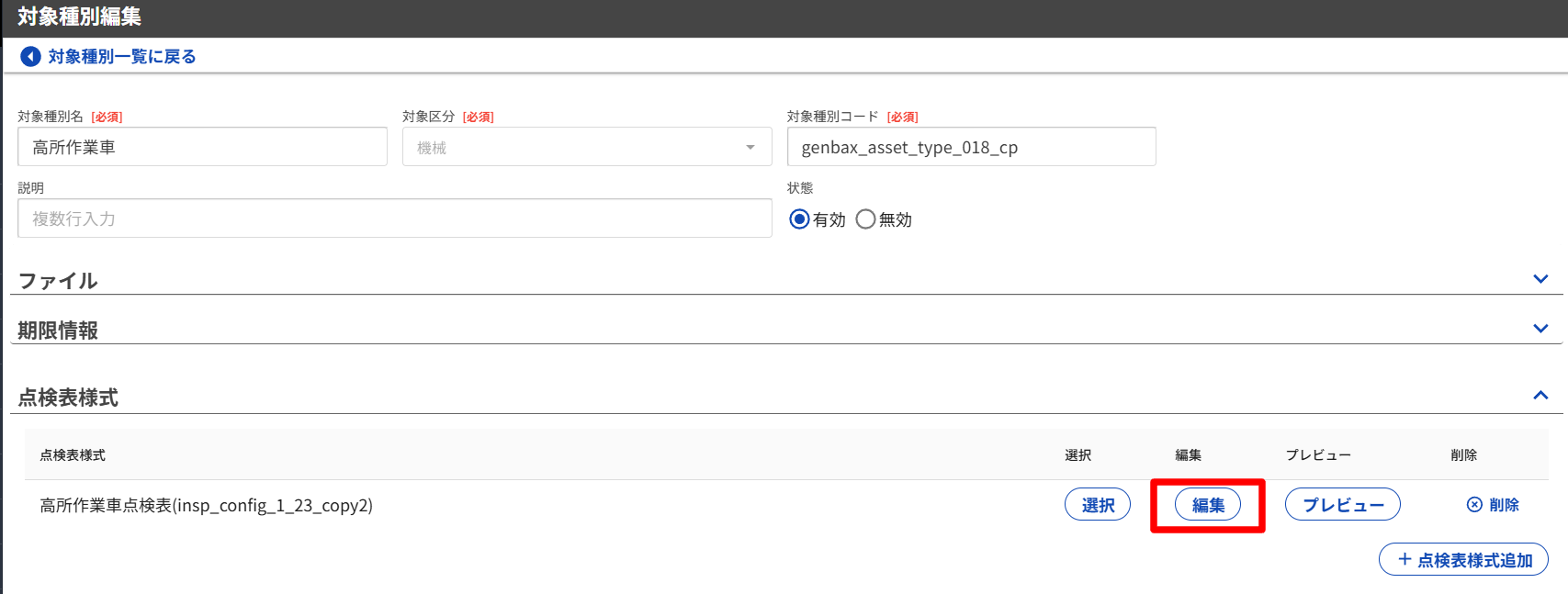Collapse the 点検表様式 section chevron

coord(1540,396)
